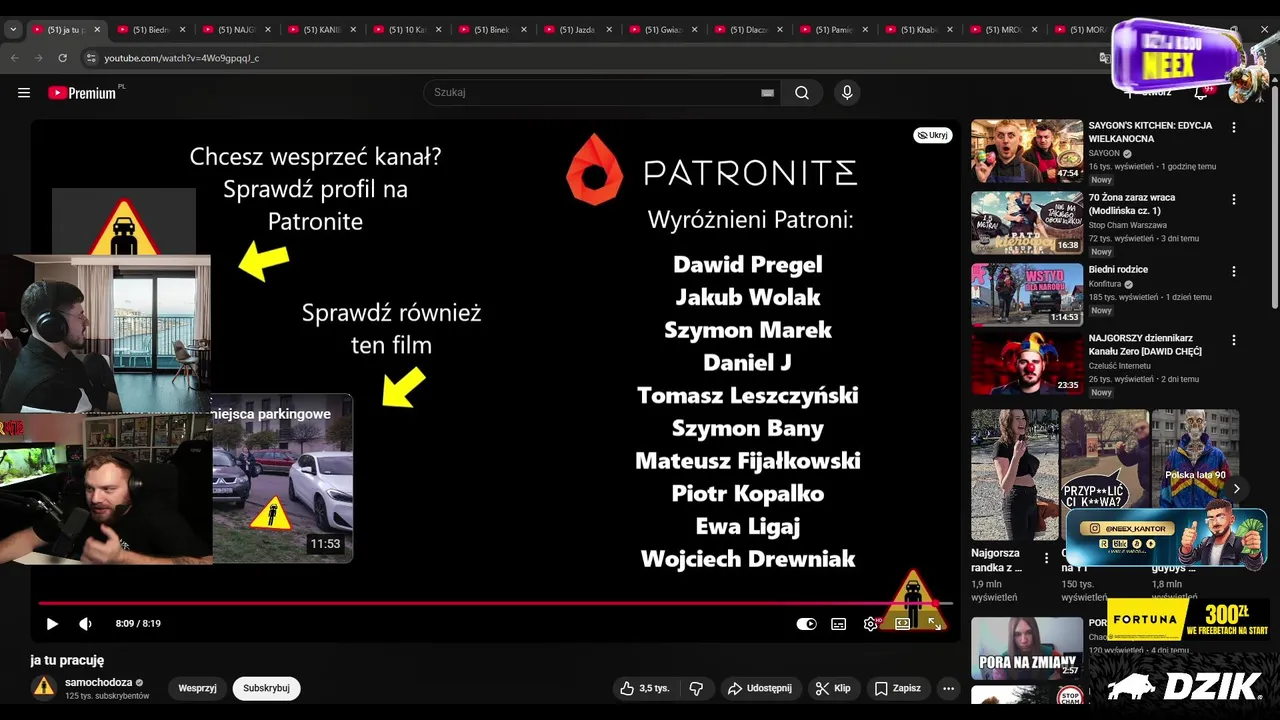This screenshot has width=1280, height=720.
Task: Open '70 Żona zaraz wraca' video thumbnail
Action: click(1027, 223)
